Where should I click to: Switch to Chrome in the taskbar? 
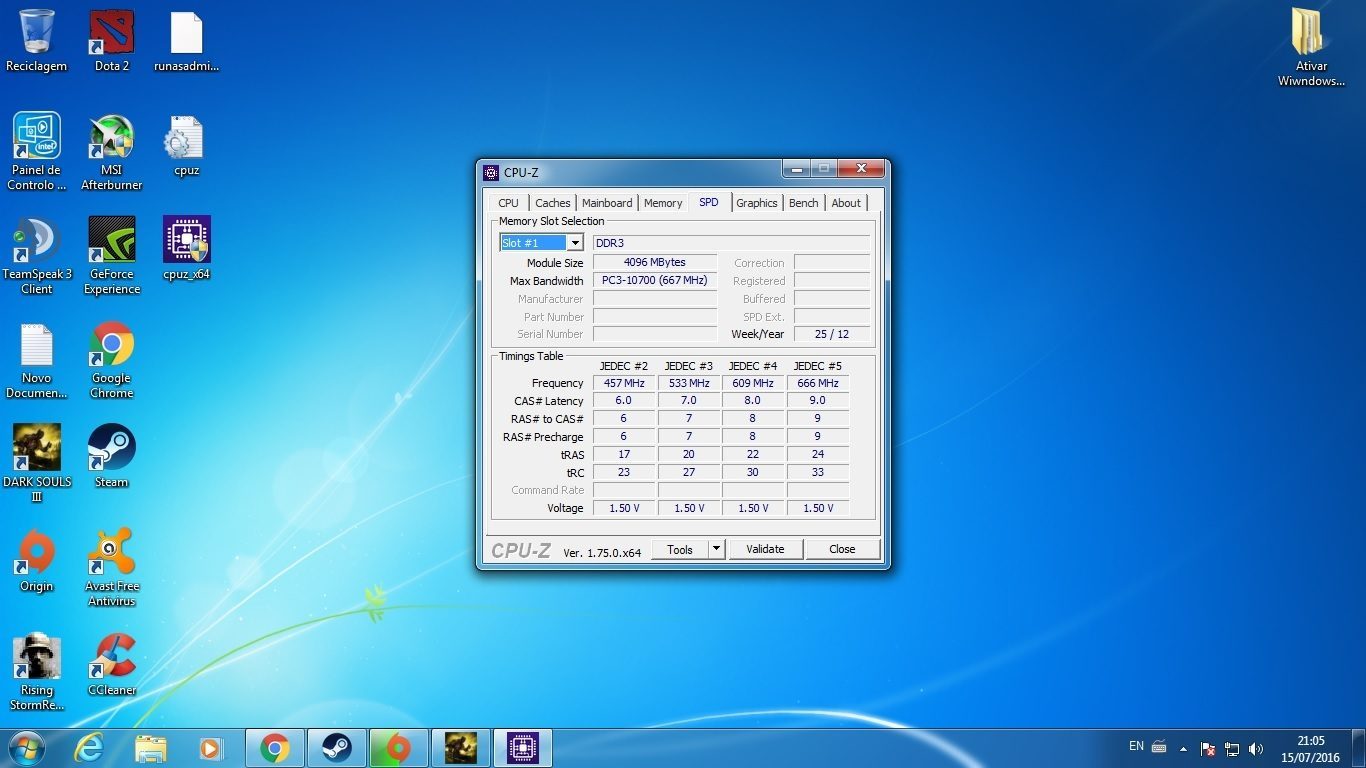click(x=275, y=748)
